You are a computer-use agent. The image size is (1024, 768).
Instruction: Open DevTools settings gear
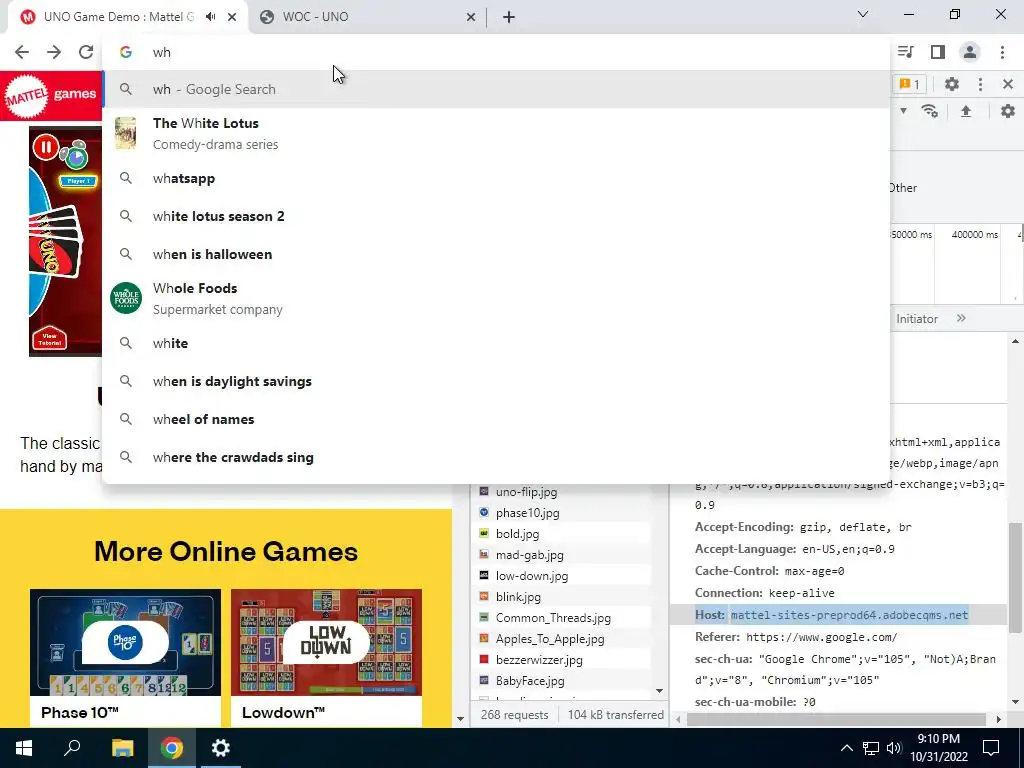pyautogui.click(x=952, y=84)
